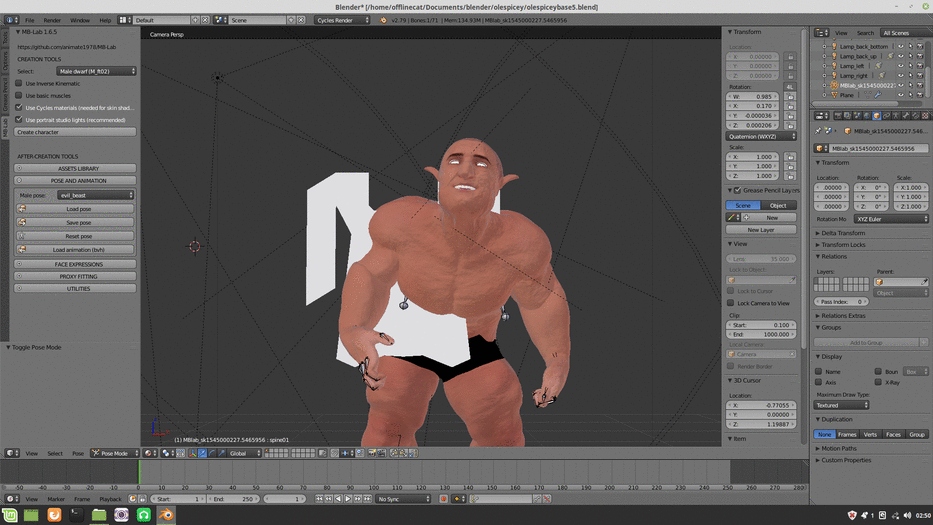This screenshot has height=525, width=933.
Task: Expand the Motion Paths panel
Action: pyautogui.click(x=838, y=448)
